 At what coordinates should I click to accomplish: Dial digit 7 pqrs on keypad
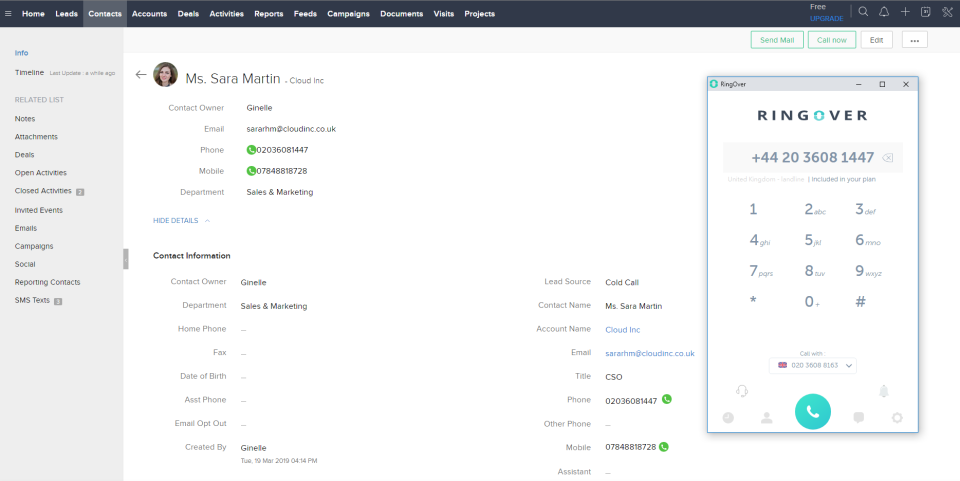point(761,270)
